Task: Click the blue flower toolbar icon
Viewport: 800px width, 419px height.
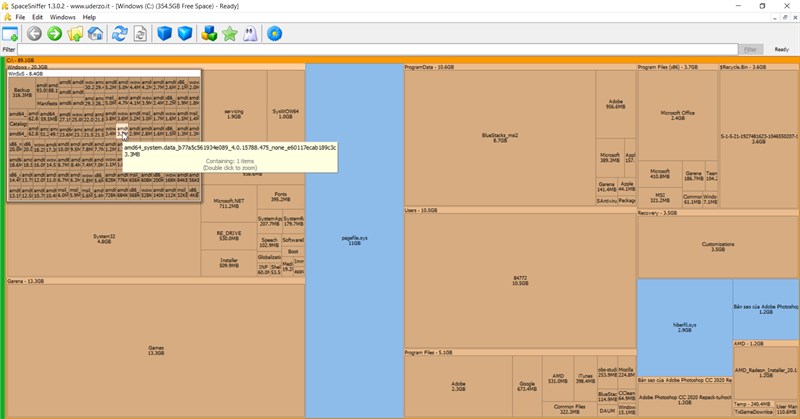Action: click(x=274, y=34)
